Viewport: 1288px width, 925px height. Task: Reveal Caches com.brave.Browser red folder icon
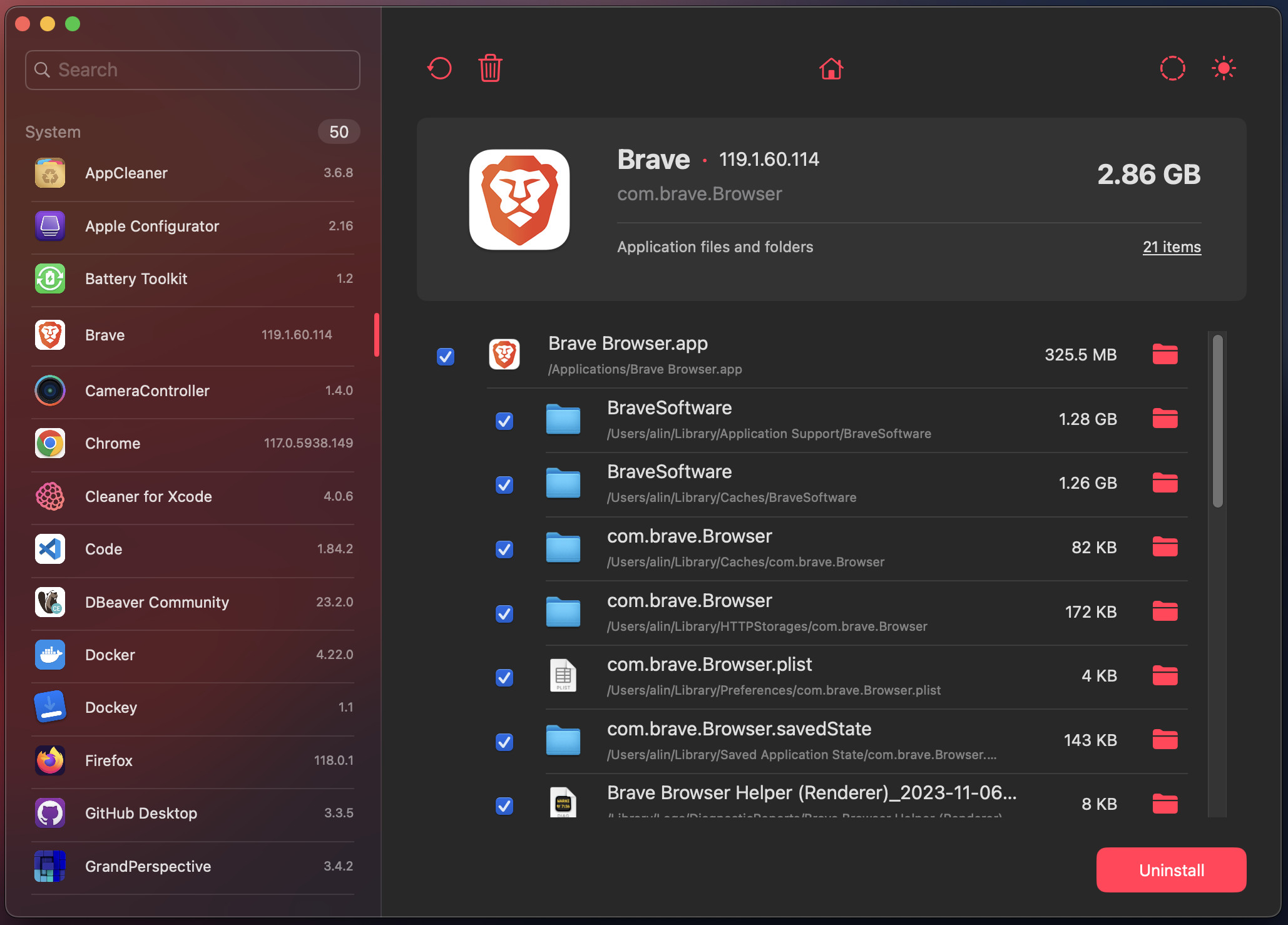pyautogui.click(x=1165, y=547)
